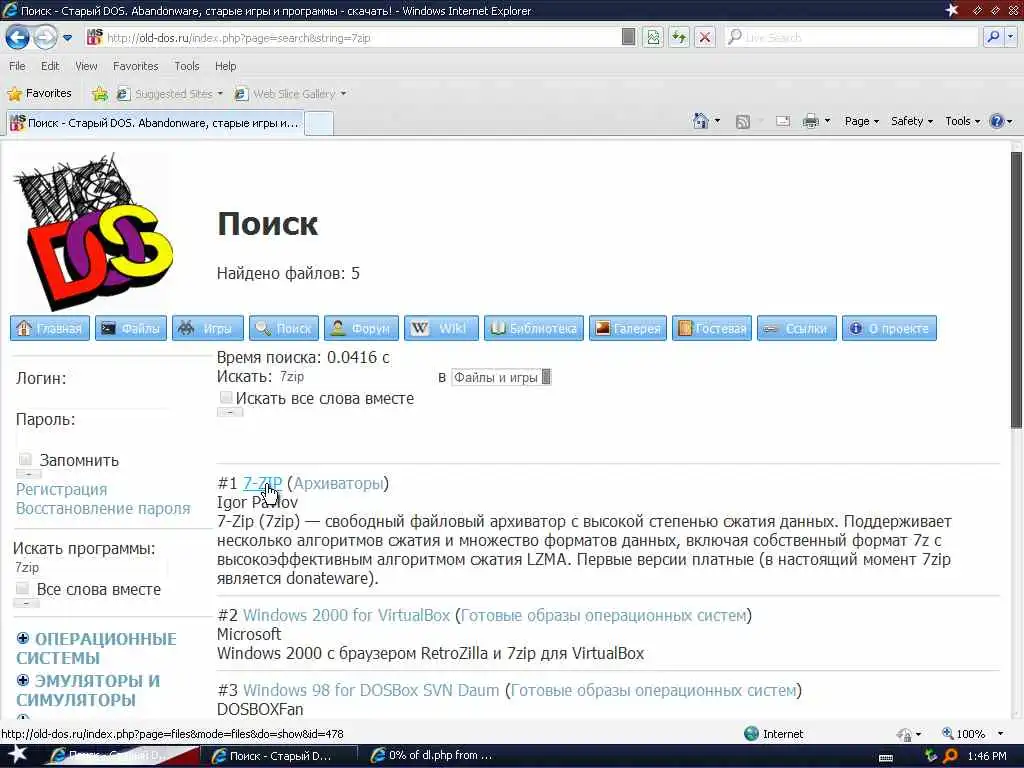Click the Live Search input box
The image size is (1024, 768).
852,37
